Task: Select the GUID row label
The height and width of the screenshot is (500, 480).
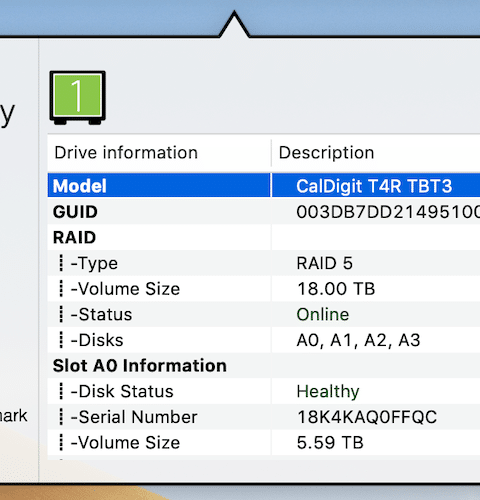Action: pyautogui.click(x=75, y=212)
